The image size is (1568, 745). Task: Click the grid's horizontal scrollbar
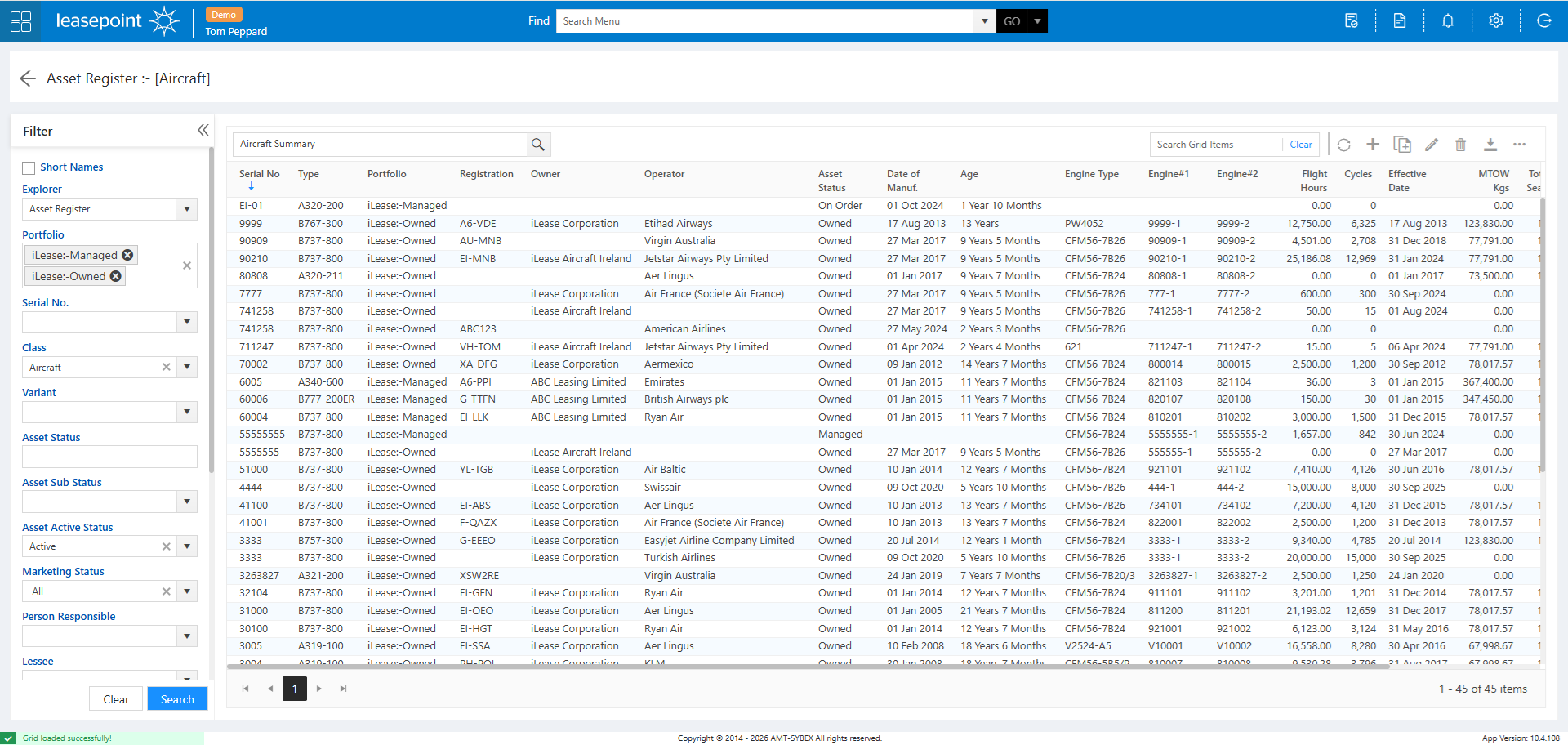[809, 666]
